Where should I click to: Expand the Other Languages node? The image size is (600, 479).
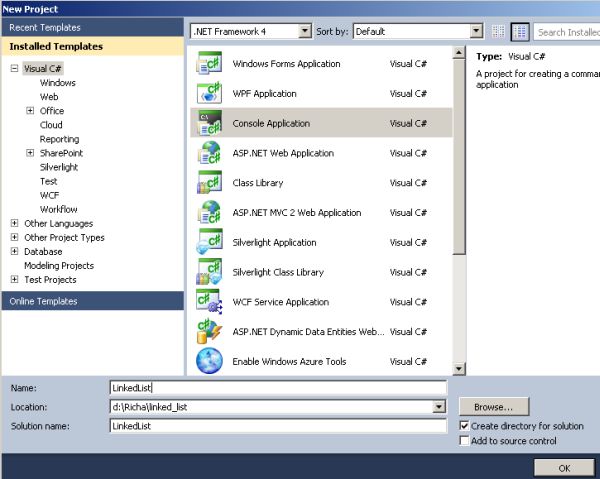coord(15,223)
